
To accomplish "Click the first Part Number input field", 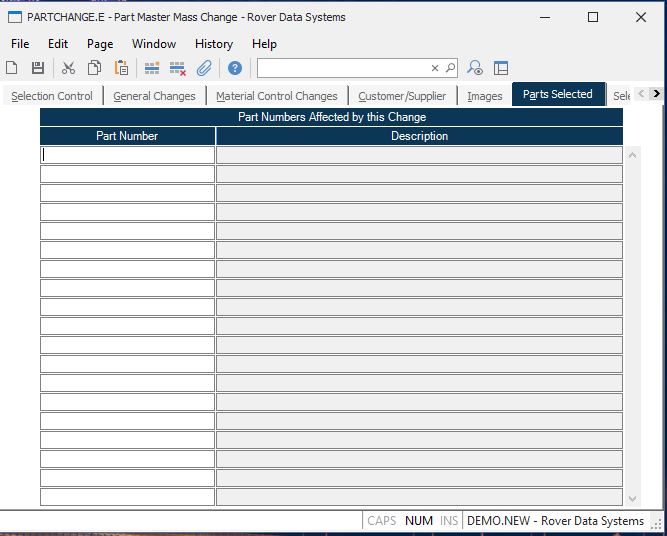I will (127, 155).
